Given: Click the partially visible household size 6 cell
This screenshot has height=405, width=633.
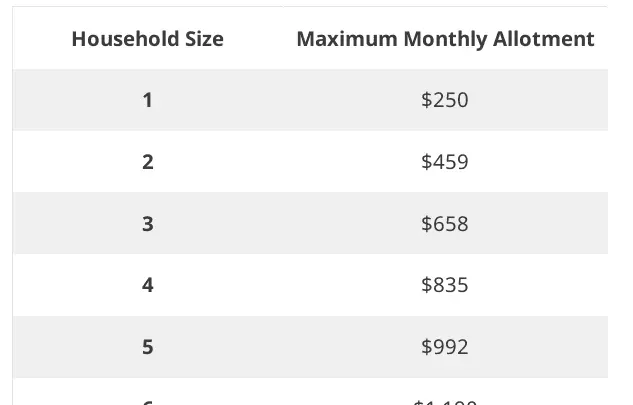Looking at the screenshot, I should [147, 399].
